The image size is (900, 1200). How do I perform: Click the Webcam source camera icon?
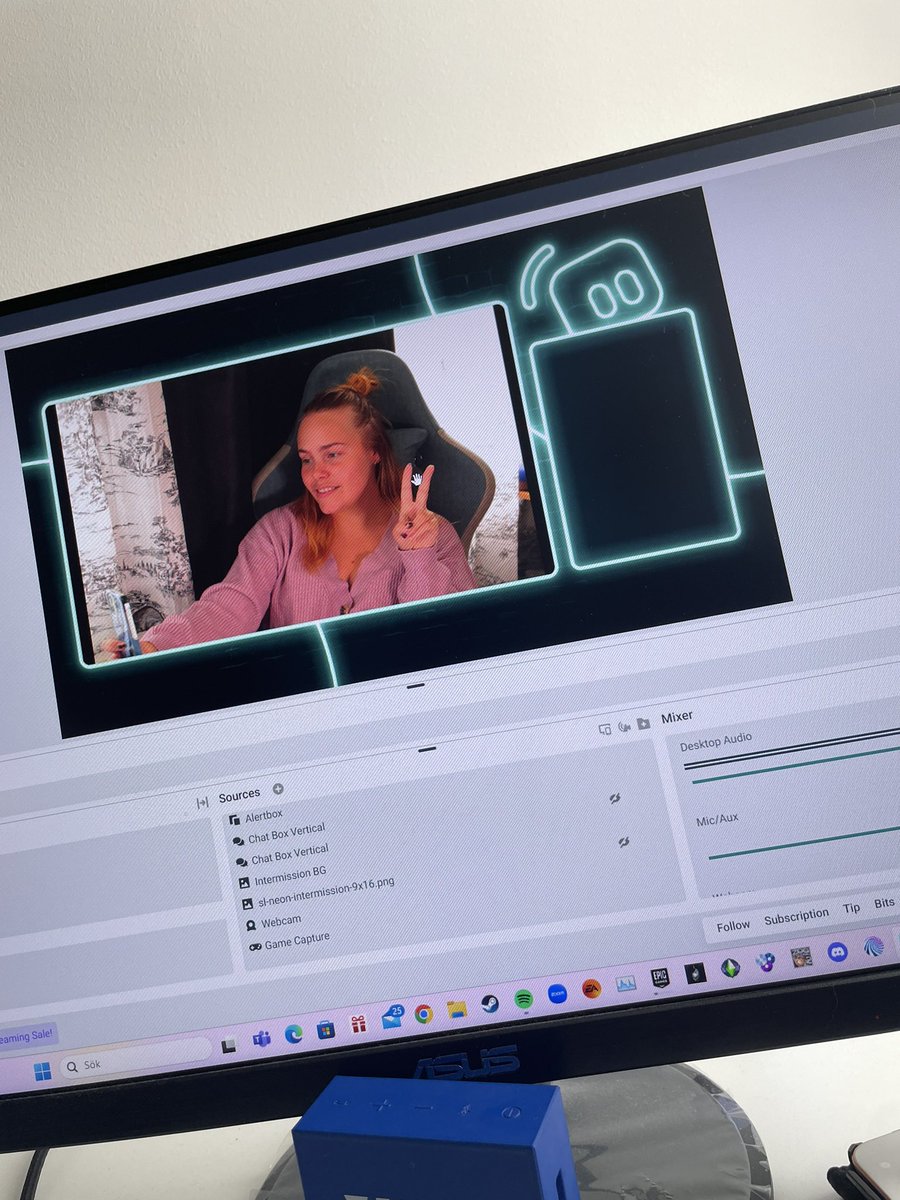[x=250, y=925]
